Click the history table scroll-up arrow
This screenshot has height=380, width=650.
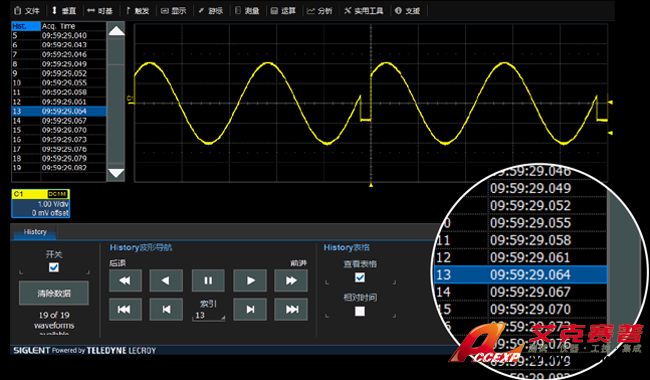pyautogui.click(x=116, y=31)
